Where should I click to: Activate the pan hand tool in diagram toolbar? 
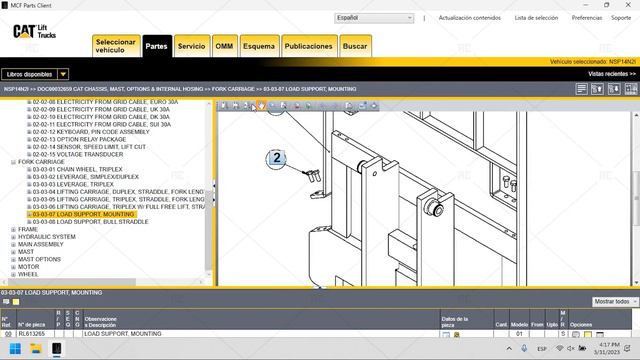pyautogui.click(x=261, y=106)
